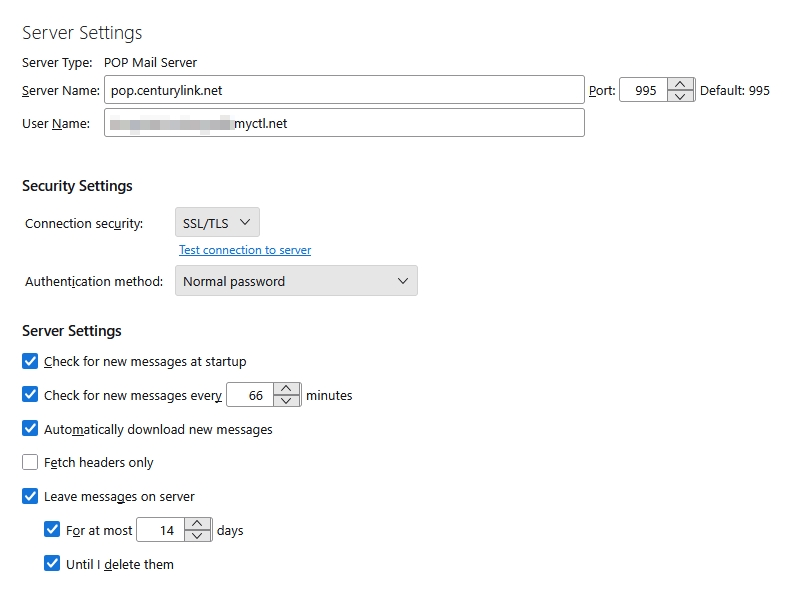This screenshot has height=594, width=798.
Task: Click the Server Name text field
Action: [343, 90]
